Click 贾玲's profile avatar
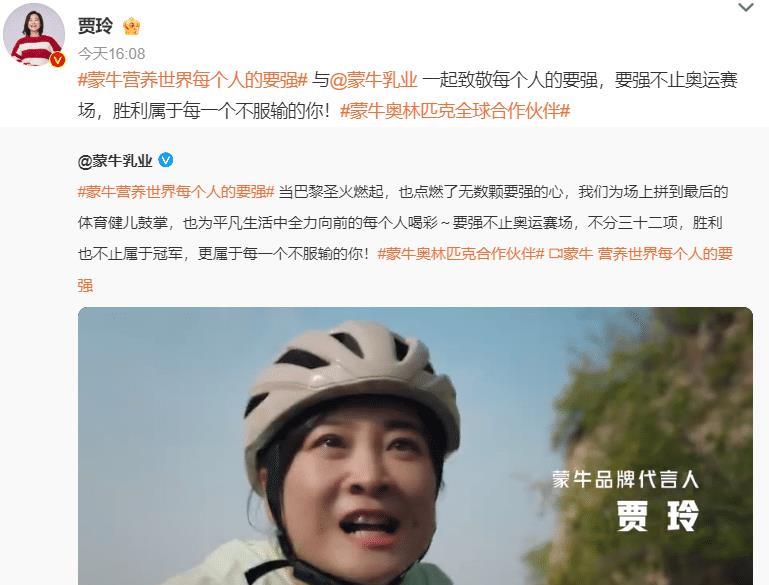 point(34,34)
